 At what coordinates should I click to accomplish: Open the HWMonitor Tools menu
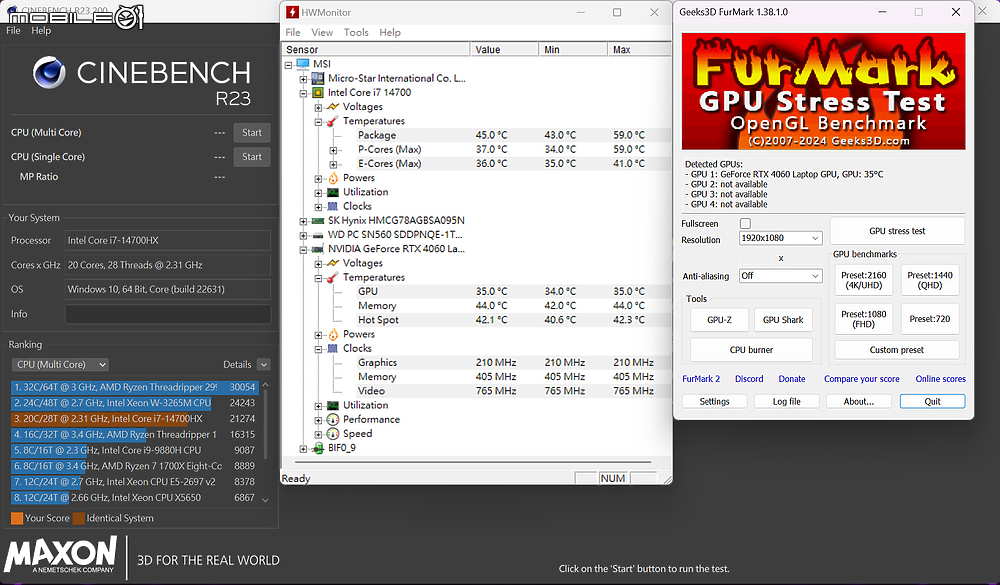click(x=356, y=33)
